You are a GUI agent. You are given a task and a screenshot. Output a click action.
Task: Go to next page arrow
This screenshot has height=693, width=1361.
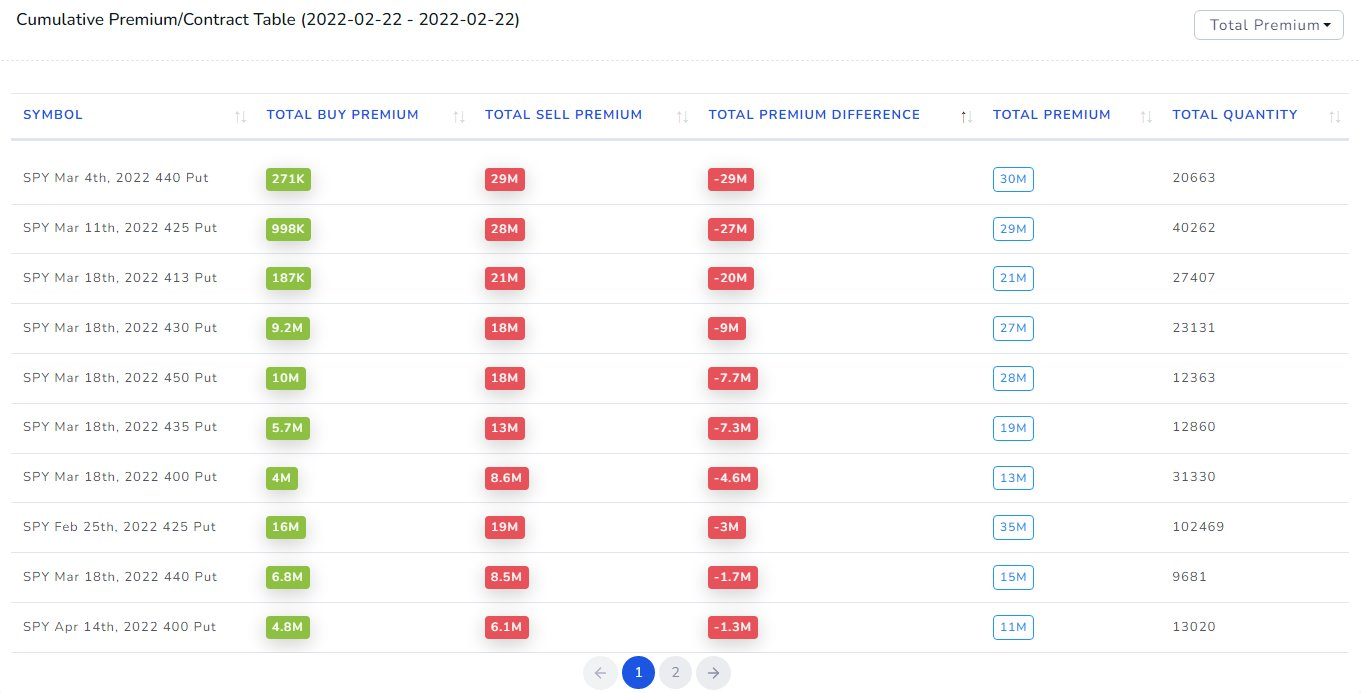[x=713, y=673]
